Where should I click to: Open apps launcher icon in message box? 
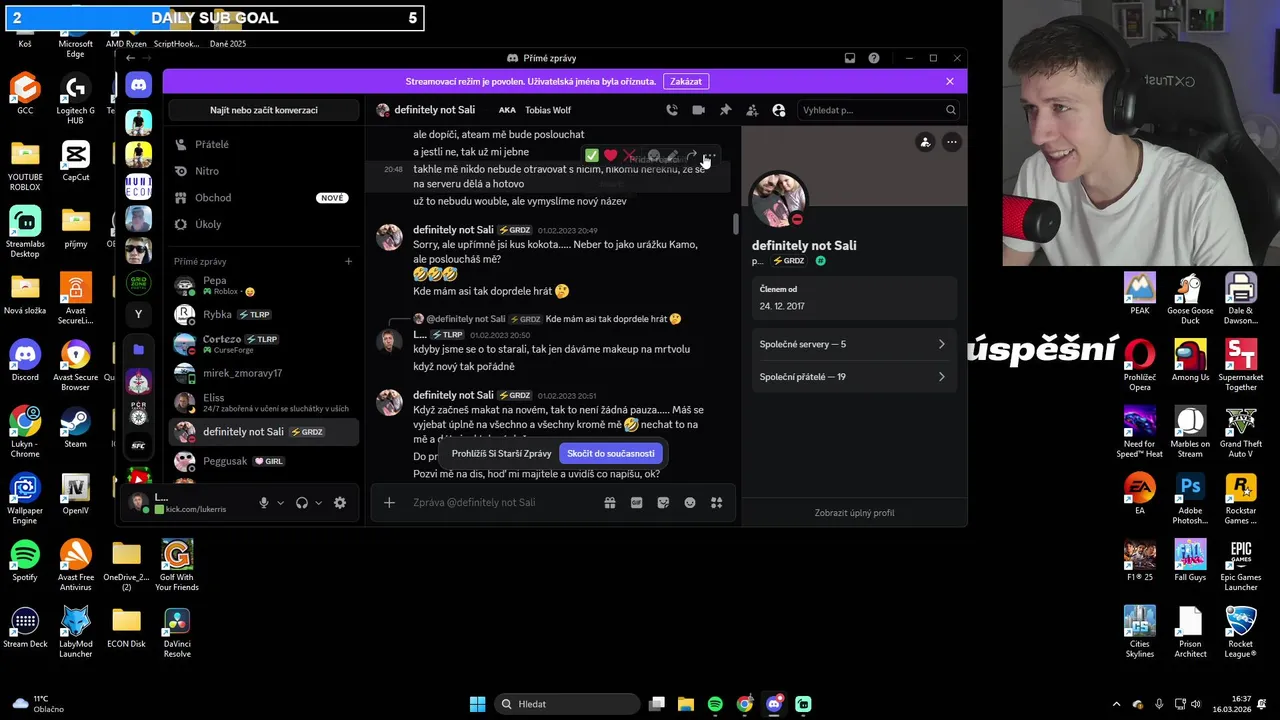[716, 503]
